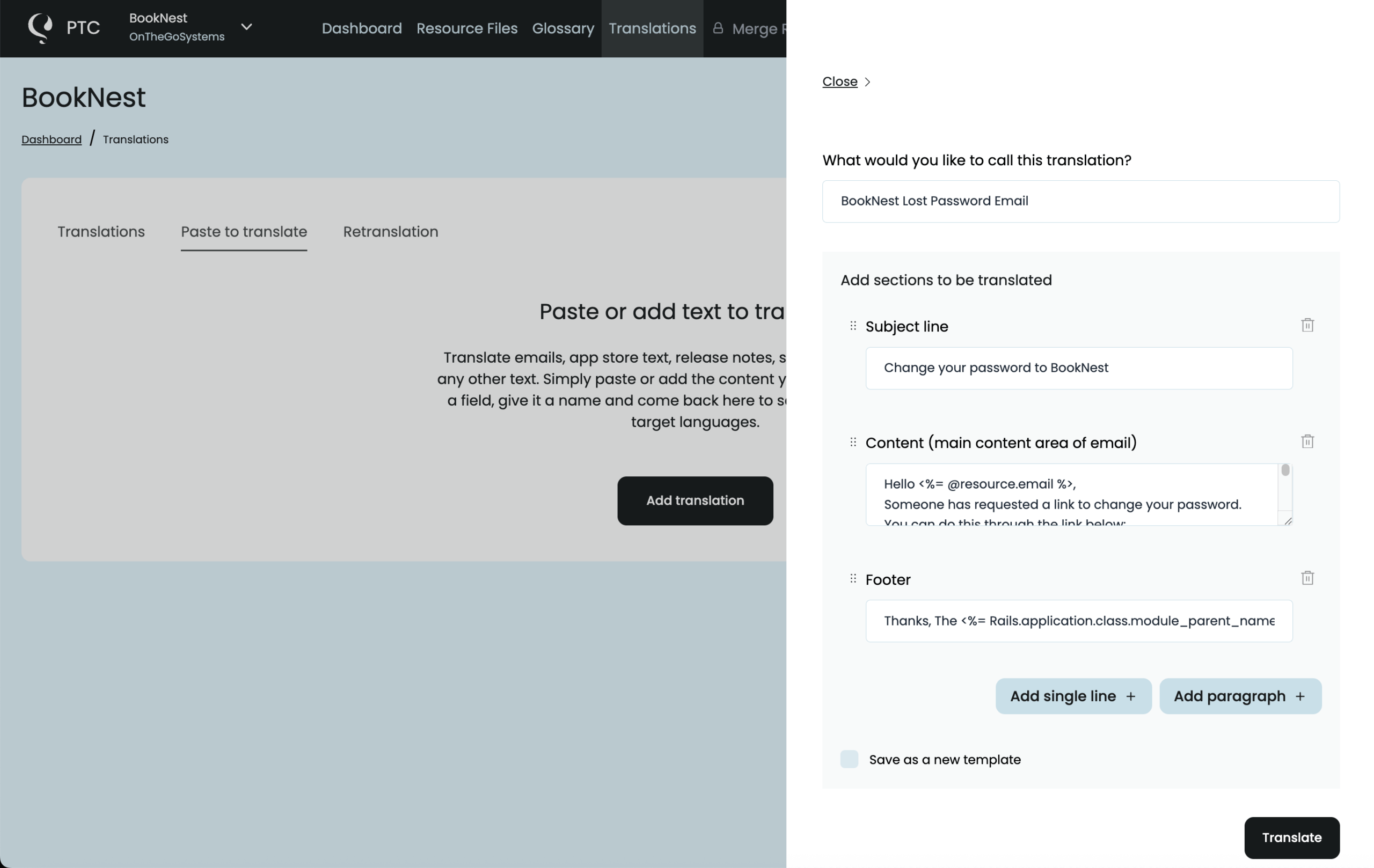The image size is (1374, 868).
Task: Add a single line section
Action: pyautogui.click(x=1073, y=696)
